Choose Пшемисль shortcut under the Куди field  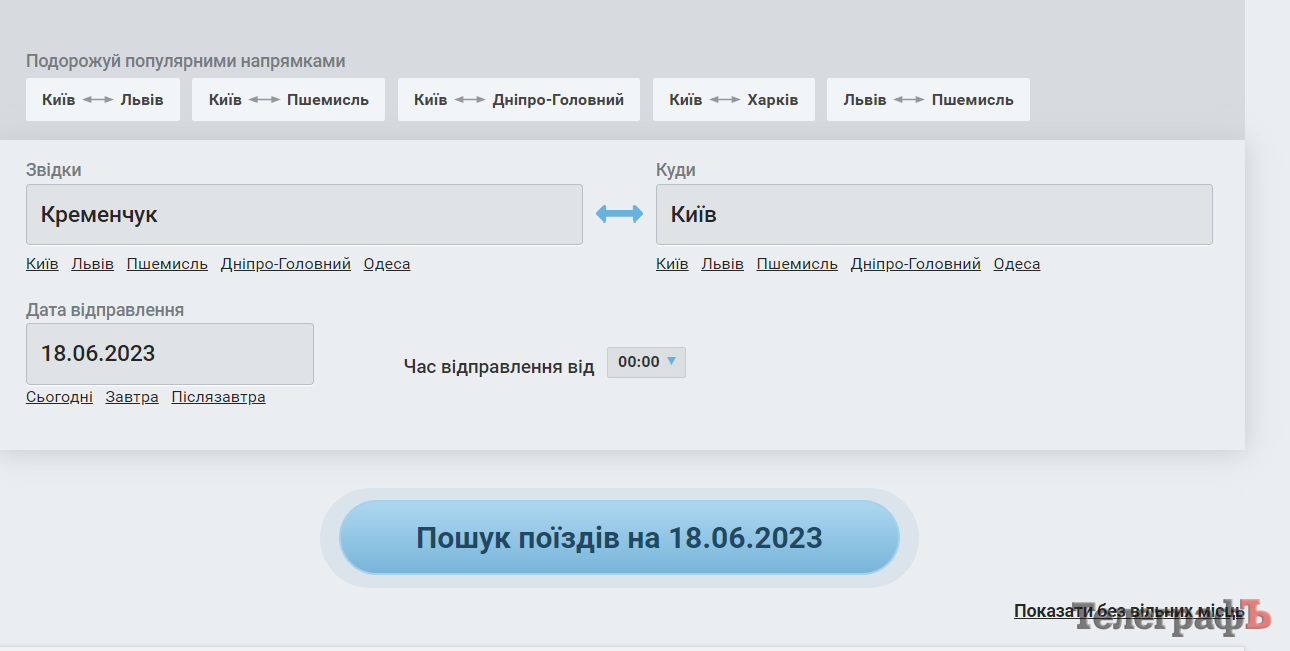[797, 264]
